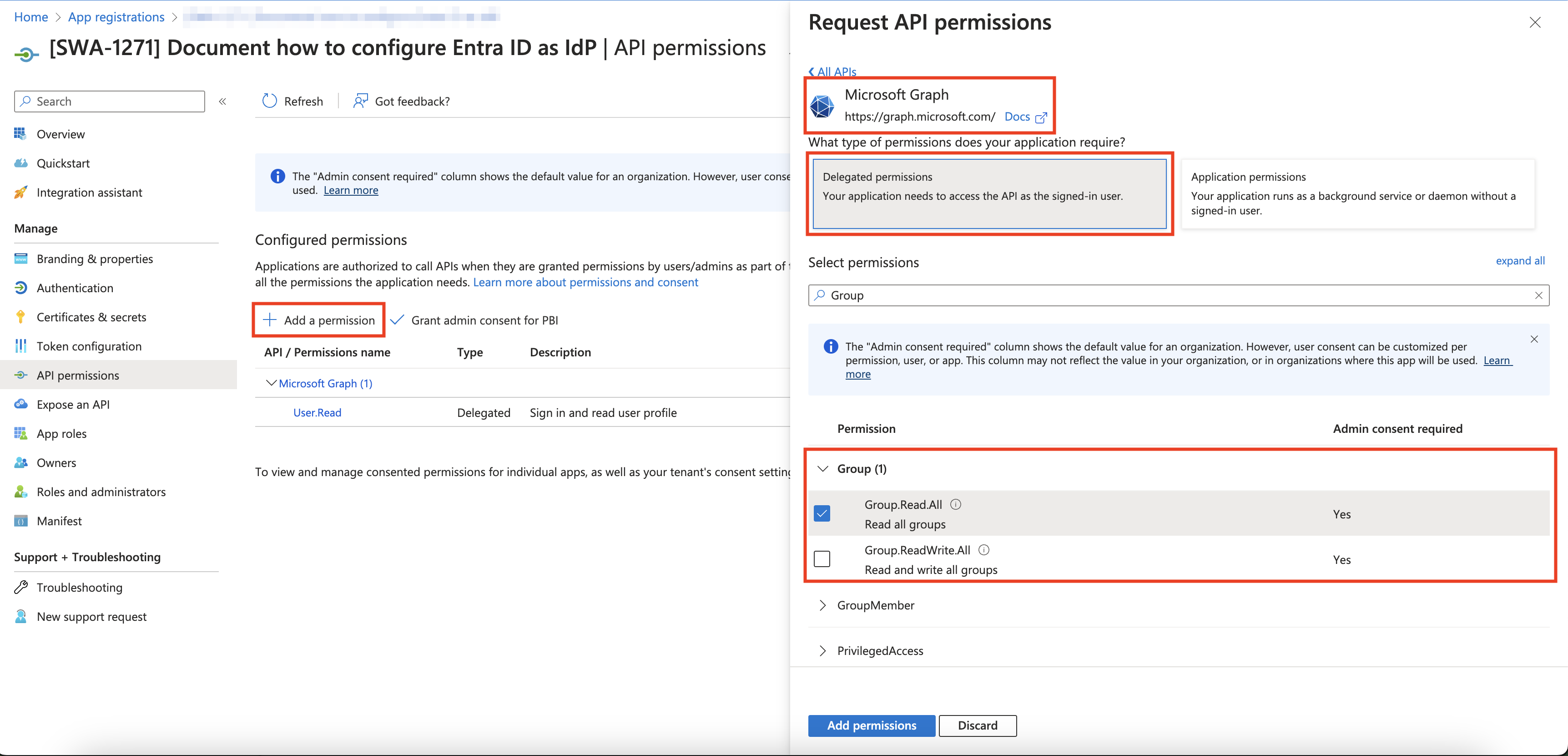
Task: Click the New support request person icon
Action: pos(20,616)
